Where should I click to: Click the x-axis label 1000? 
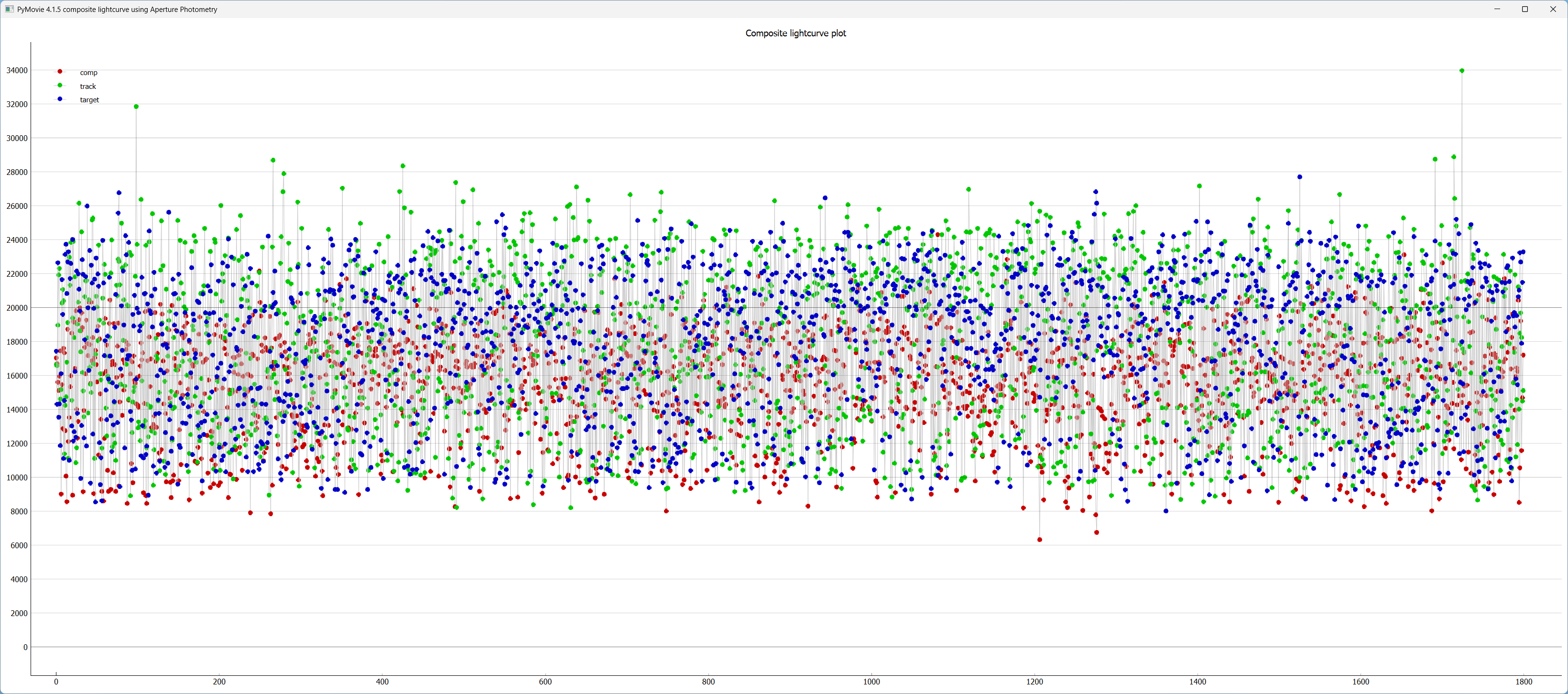871,682
